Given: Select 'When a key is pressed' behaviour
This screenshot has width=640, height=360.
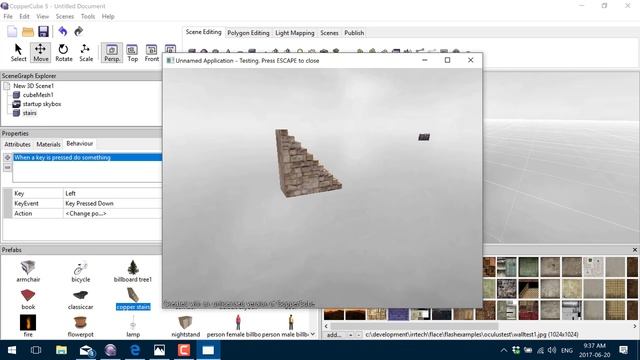Looking at the screenshot, I should pyautogui.click(x=87, y=158).
